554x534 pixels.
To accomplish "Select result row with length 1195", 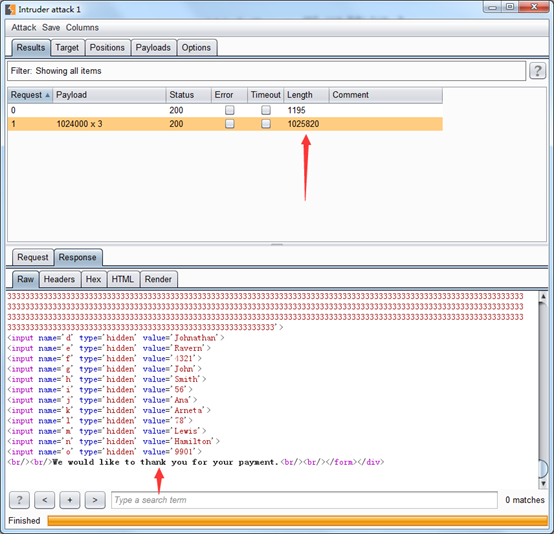I will click(225, 110).
